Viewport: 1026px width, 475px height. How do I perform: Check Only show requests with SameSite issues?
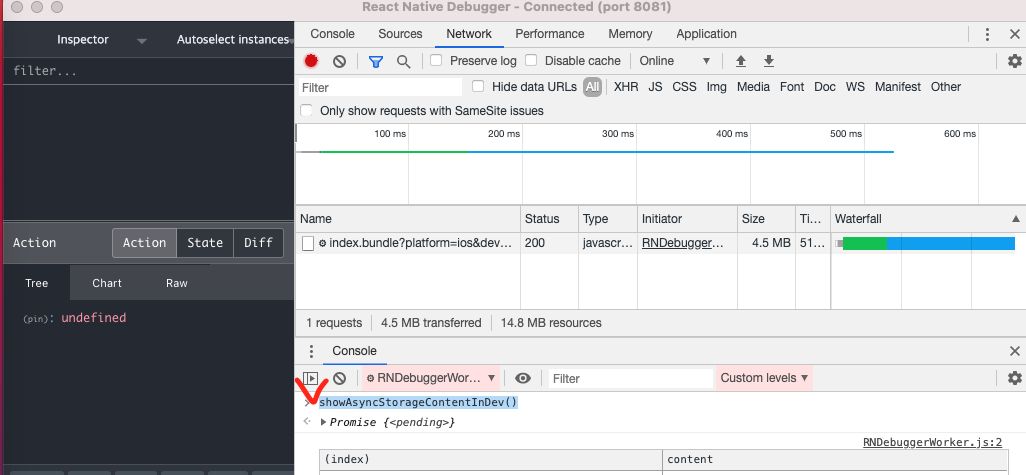click(x=306, y=111)
